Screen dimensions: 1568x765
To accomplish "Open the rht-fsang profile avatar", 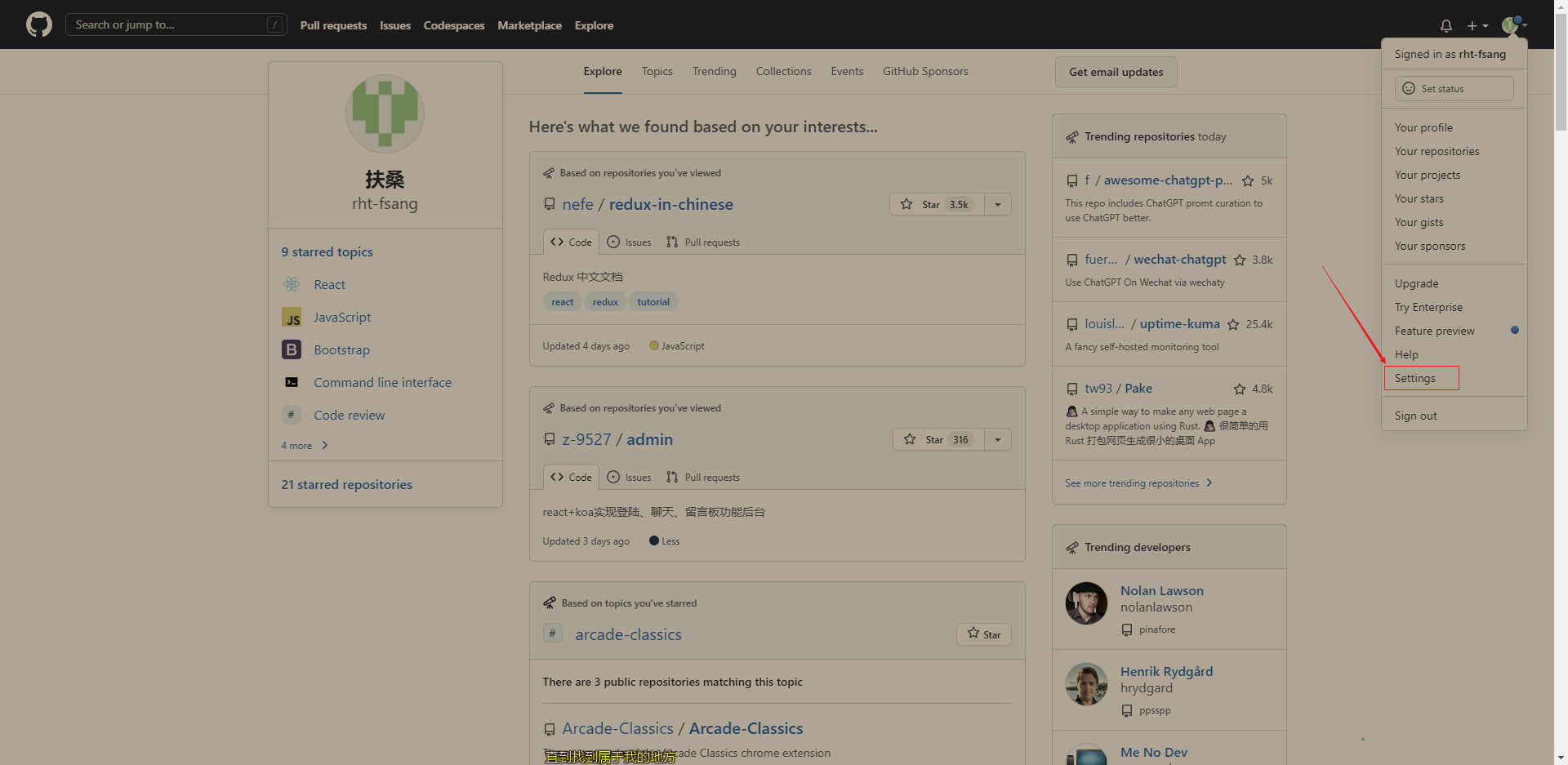I will coord(385,113).
